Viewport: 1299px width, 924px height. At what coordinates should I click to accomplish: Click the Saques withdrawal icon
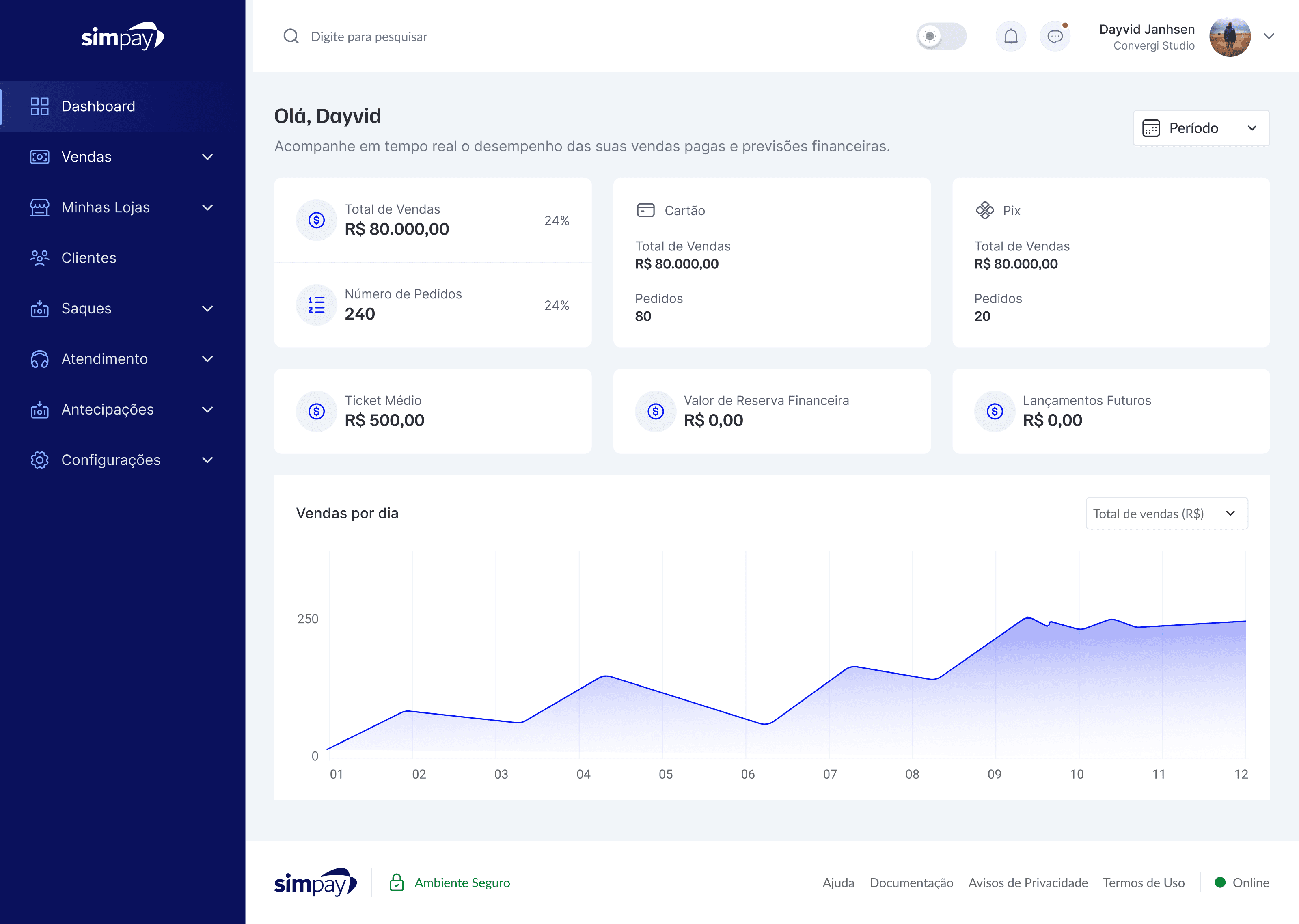pos(39,309)
